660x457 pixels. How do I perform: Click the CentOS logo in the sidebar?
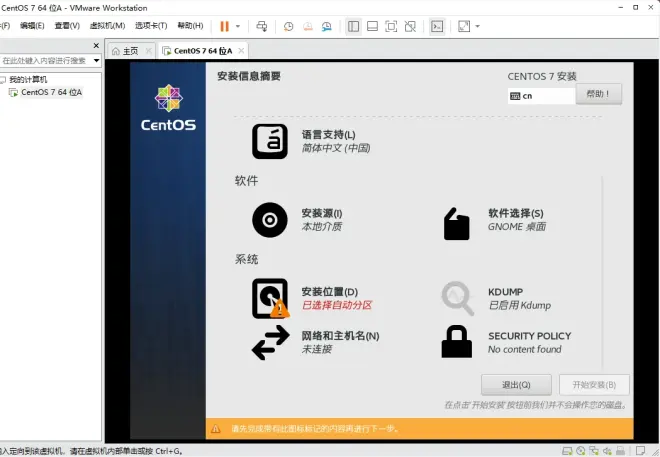[168, 108]
